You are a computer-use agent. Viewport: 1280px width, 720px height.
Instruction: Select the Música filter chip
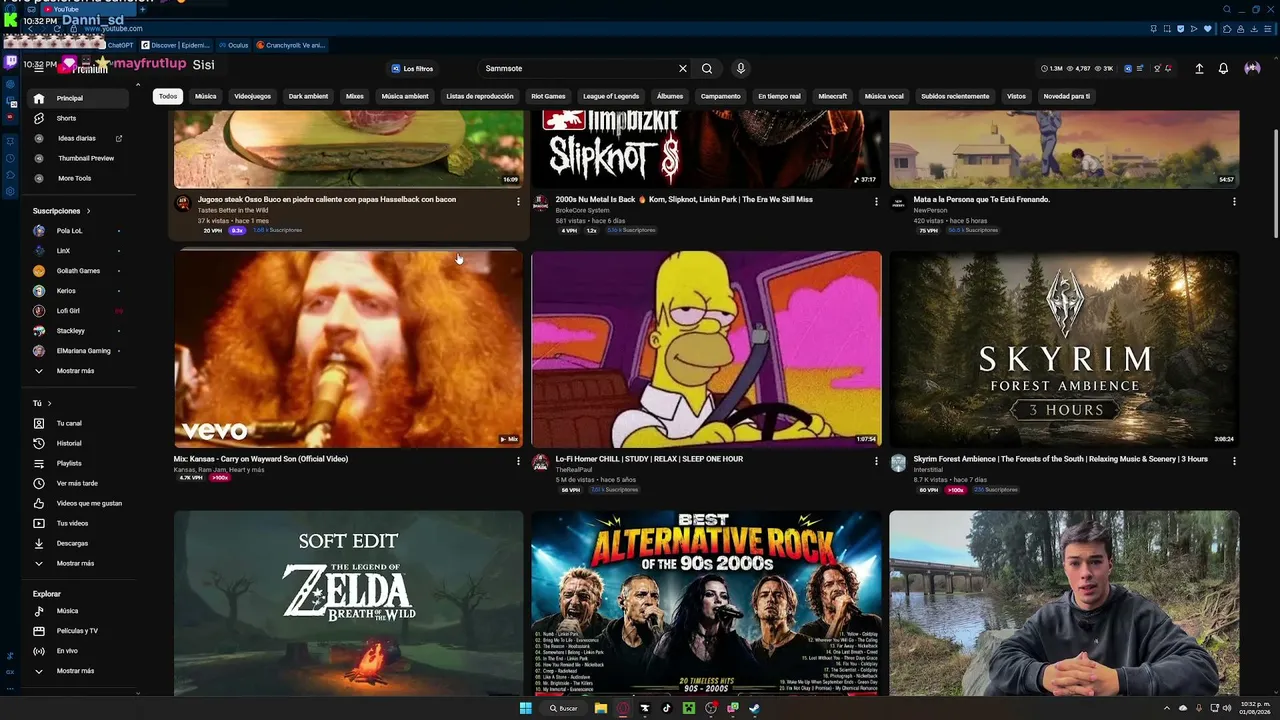205,96
